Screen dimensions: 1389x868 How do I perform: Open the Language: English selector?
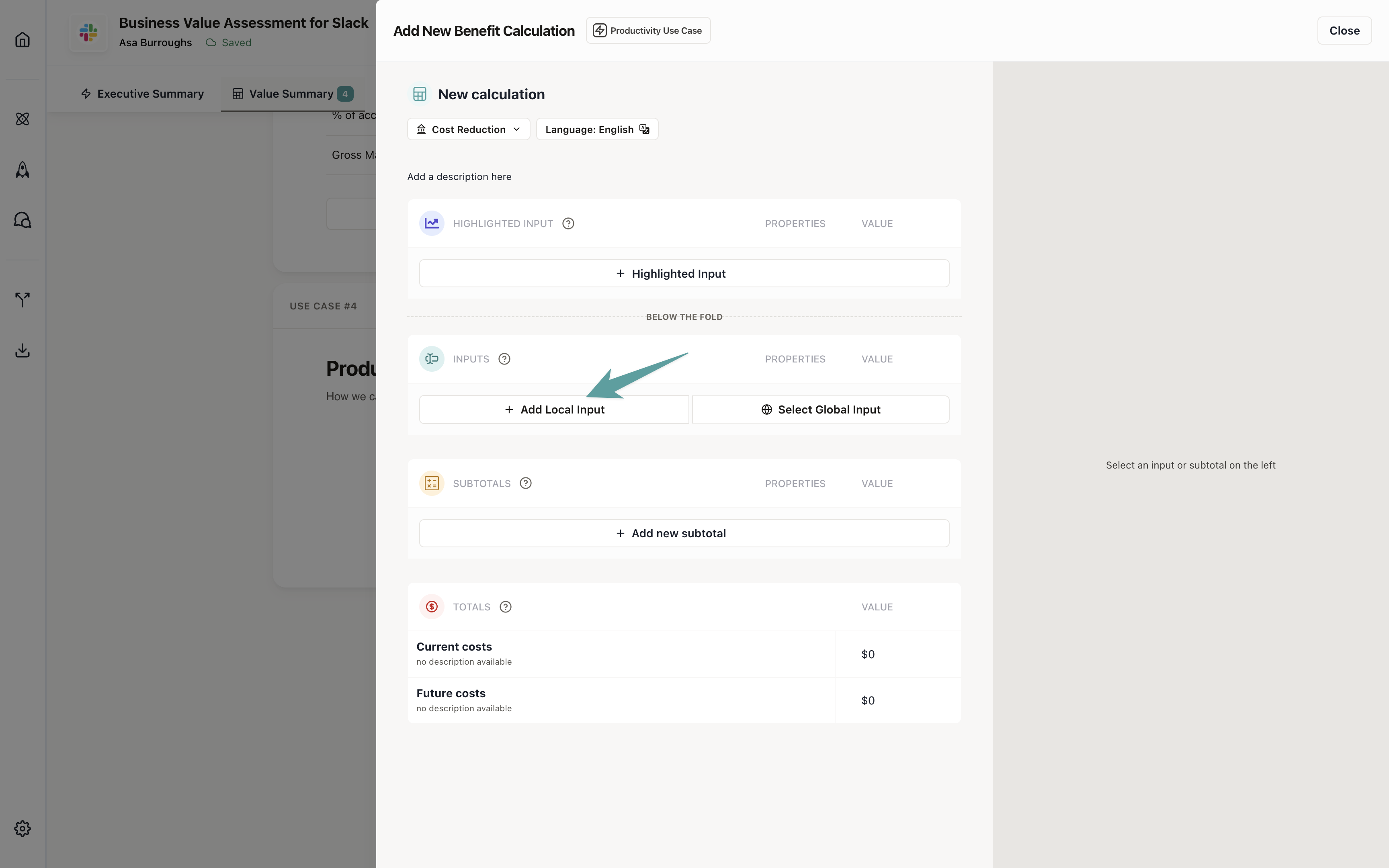click(x=597, y=129)
